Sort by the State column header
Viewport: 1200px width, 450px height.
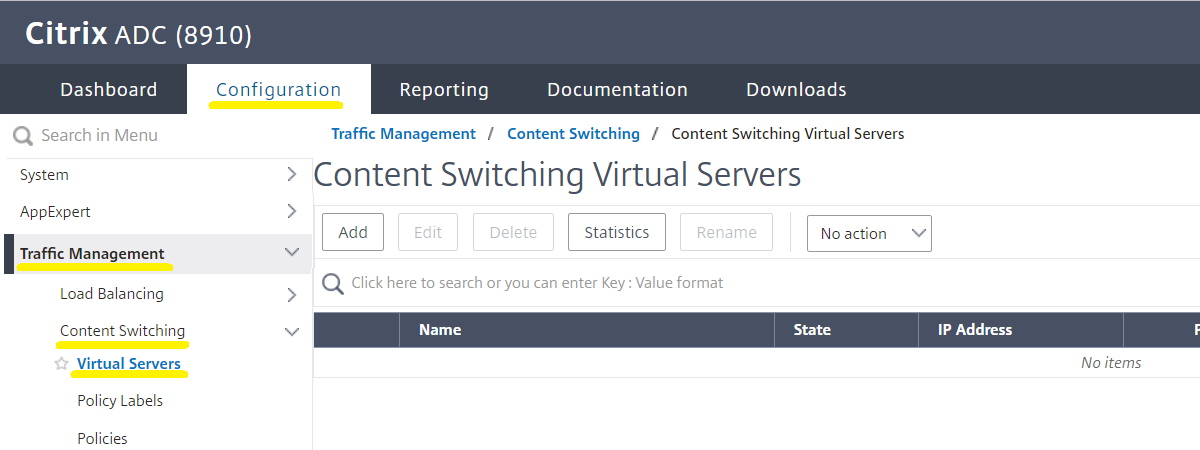pos(847,330)
